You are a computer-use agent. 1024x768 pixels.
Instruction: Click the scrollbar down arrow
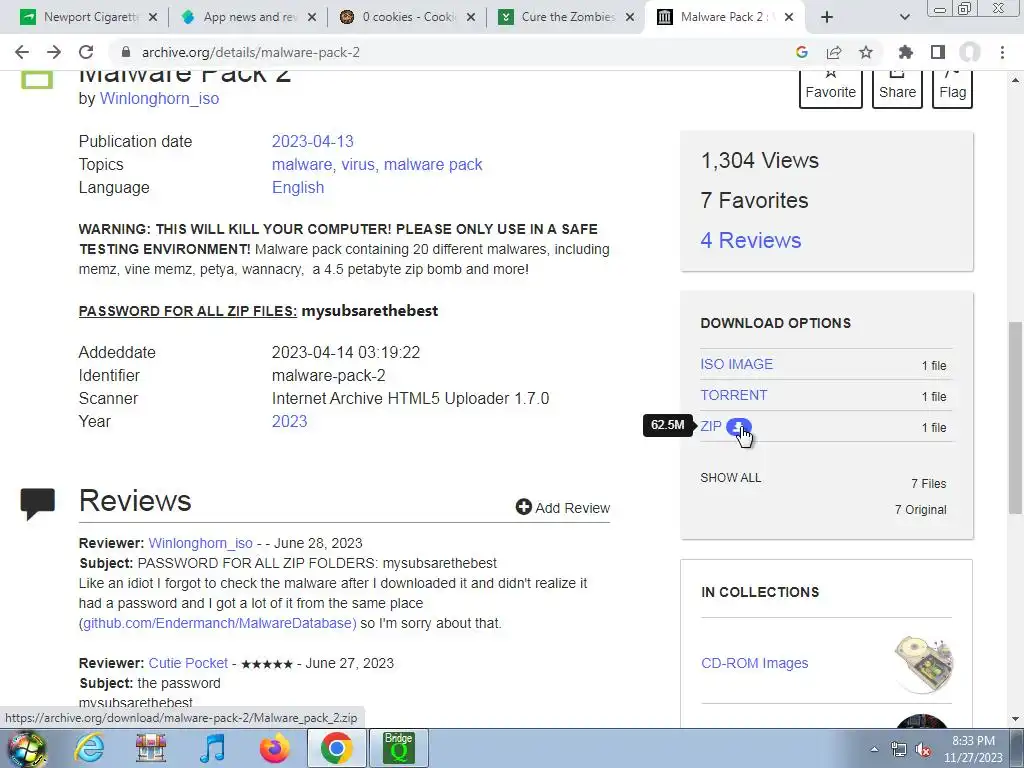coord(1016,720)
